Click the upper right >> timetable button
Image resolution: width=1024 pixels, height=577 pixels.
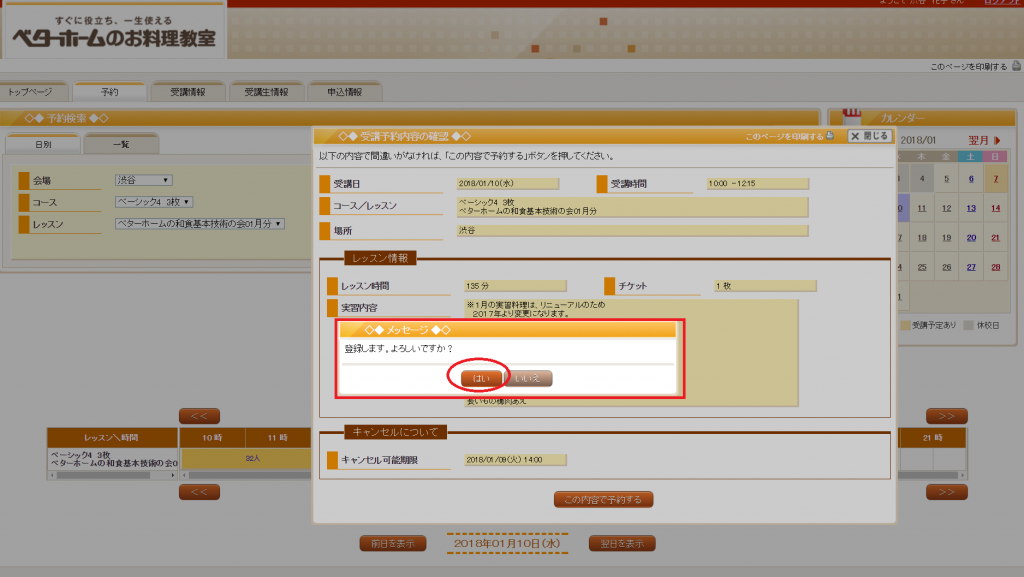coord(947,416)
